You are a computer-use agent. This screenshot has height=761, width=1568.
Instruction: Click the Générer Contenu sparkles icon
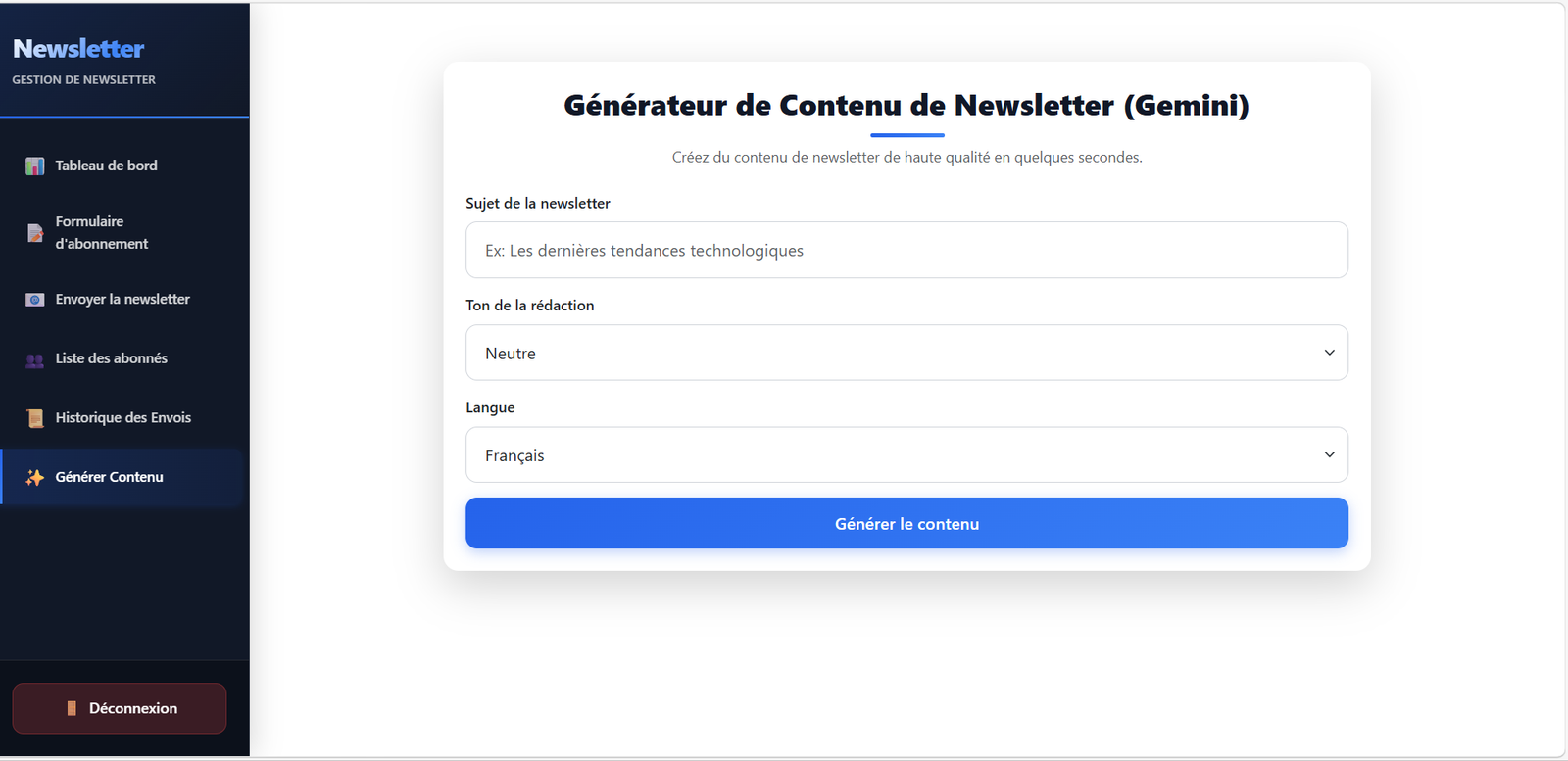(x=33, y=477)
